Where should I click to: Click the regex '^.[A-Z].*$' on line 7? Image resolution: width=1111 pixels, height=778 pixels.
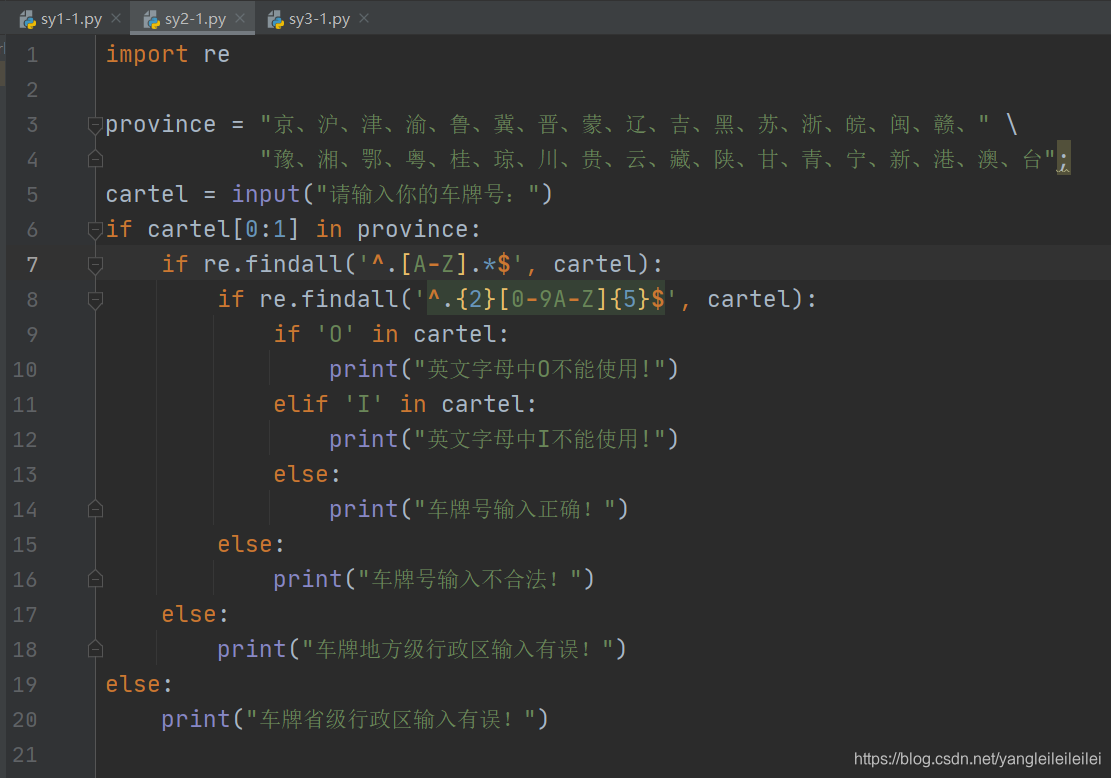pos(441,264)
